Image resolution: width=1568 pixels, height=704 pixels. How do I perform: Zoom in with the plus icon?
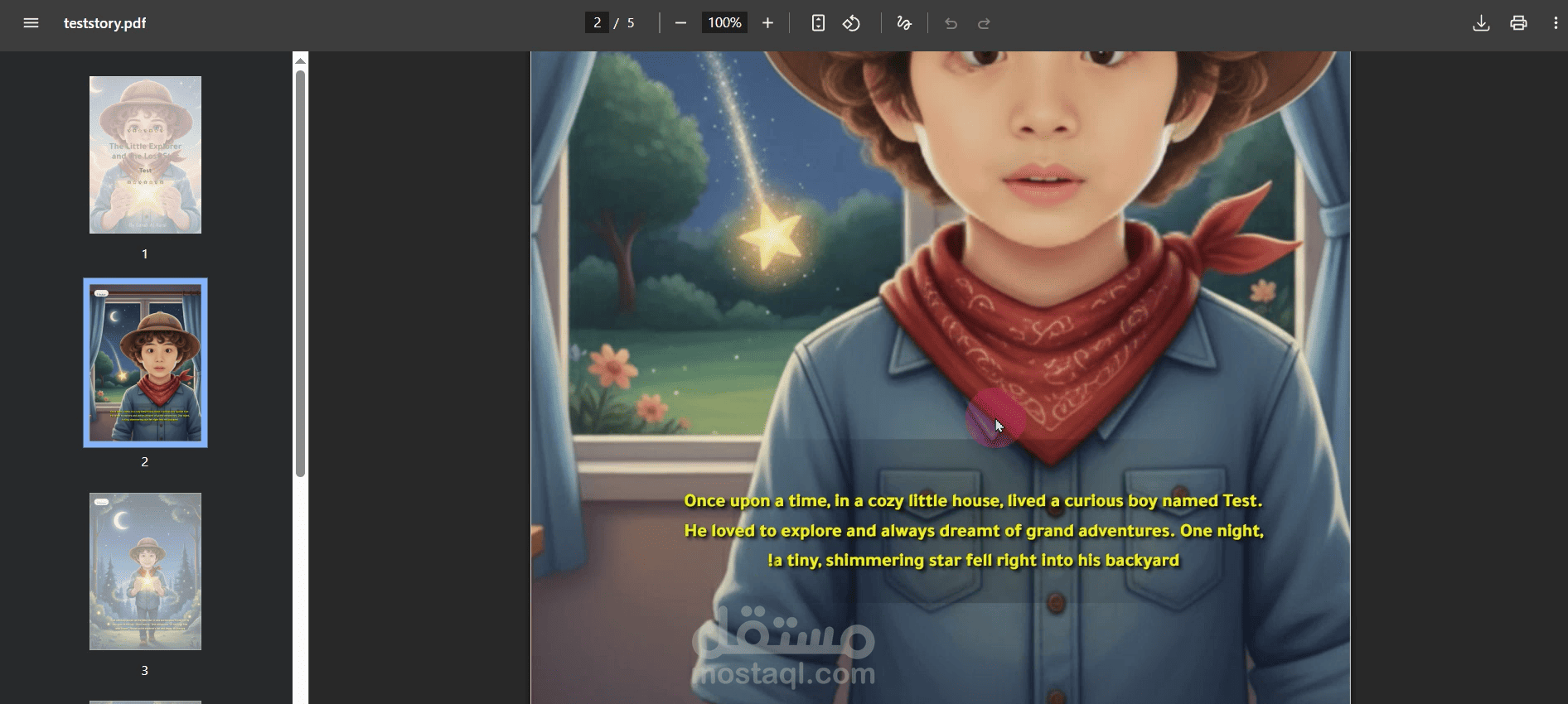pyautogui.click(x=767, y=23)
